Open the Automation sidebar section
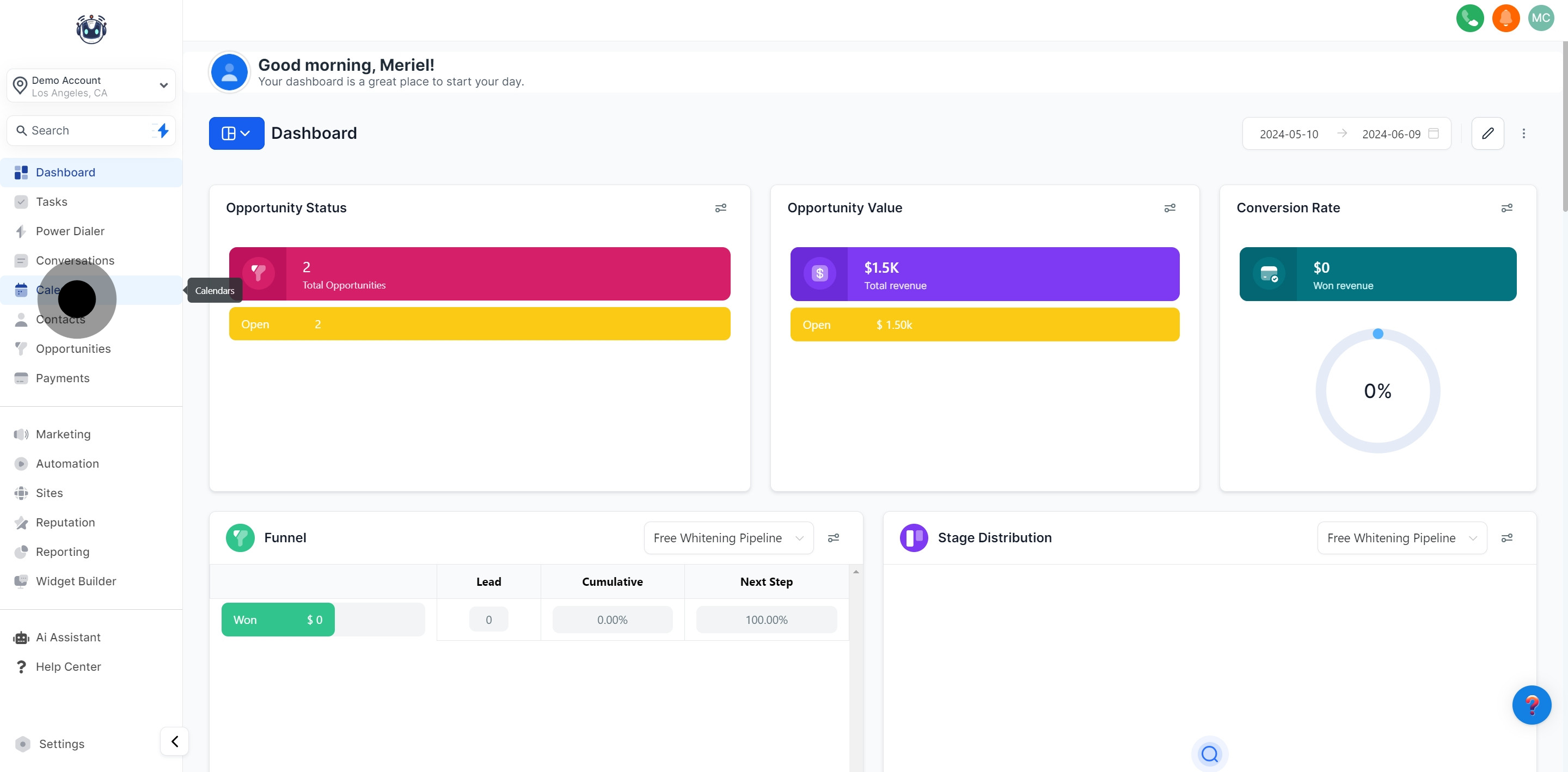 click(67, 463)
